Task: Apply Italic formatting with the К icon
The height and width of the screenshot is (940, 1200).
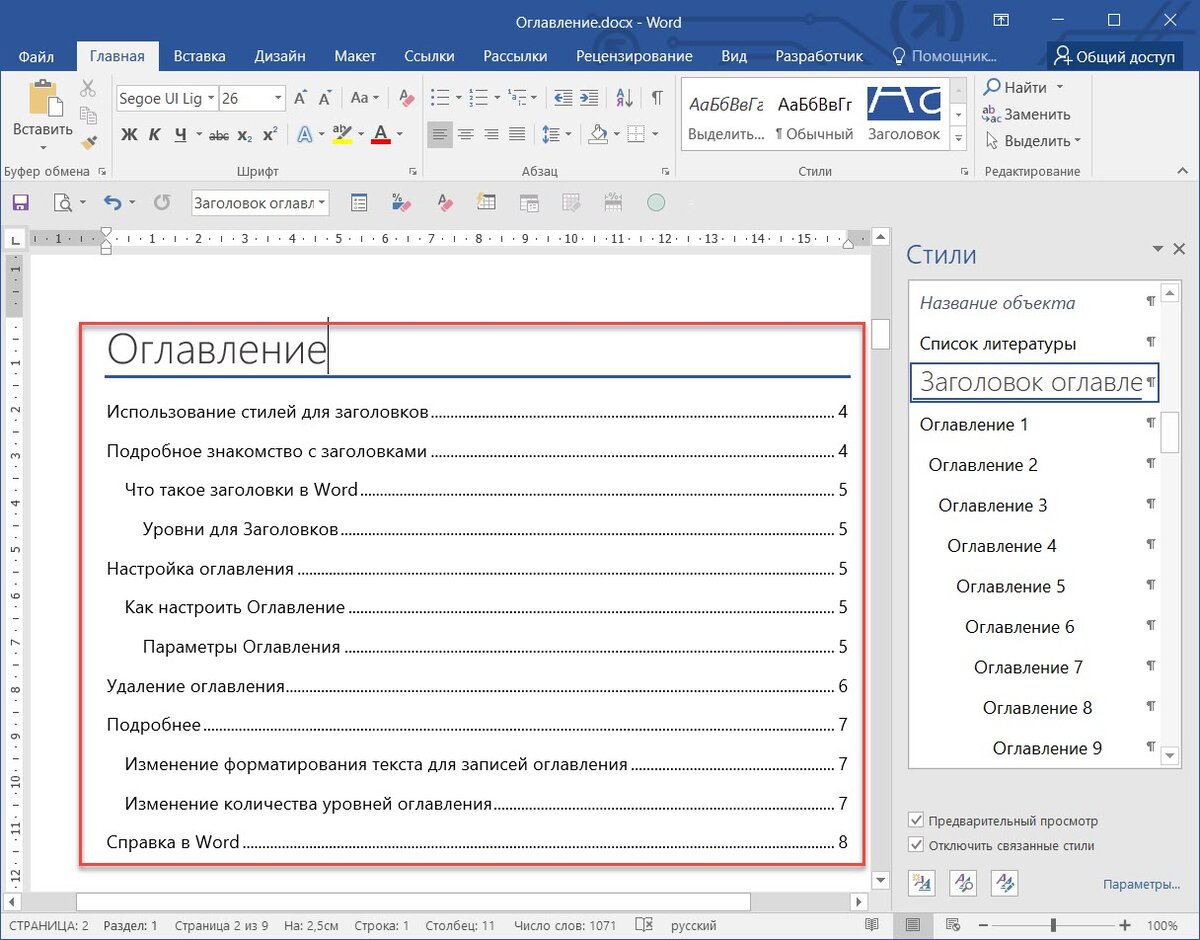Action: pyautogui.click(x=155, y=135)
